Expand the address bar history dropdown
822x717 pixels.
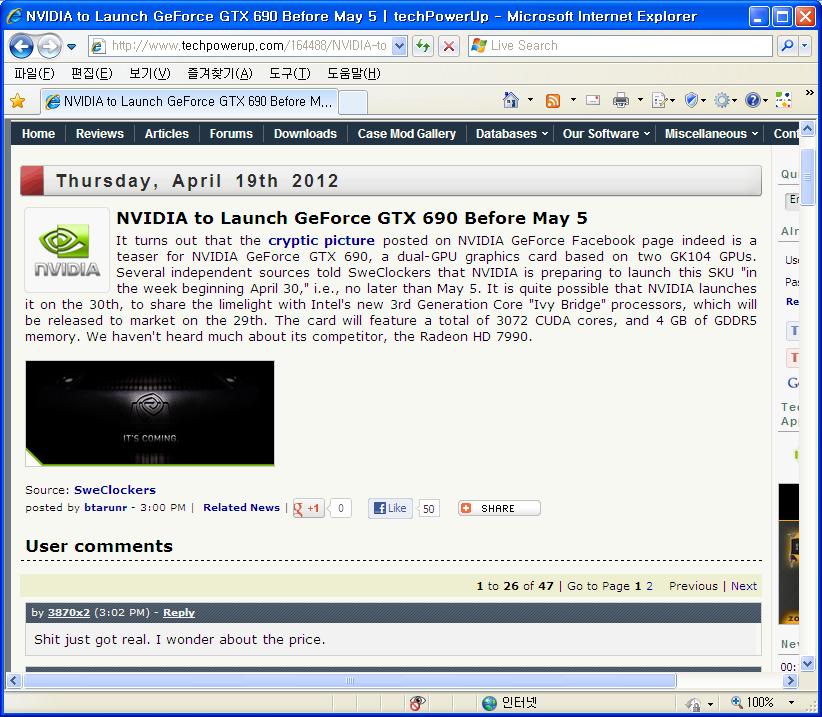point(399,46)
